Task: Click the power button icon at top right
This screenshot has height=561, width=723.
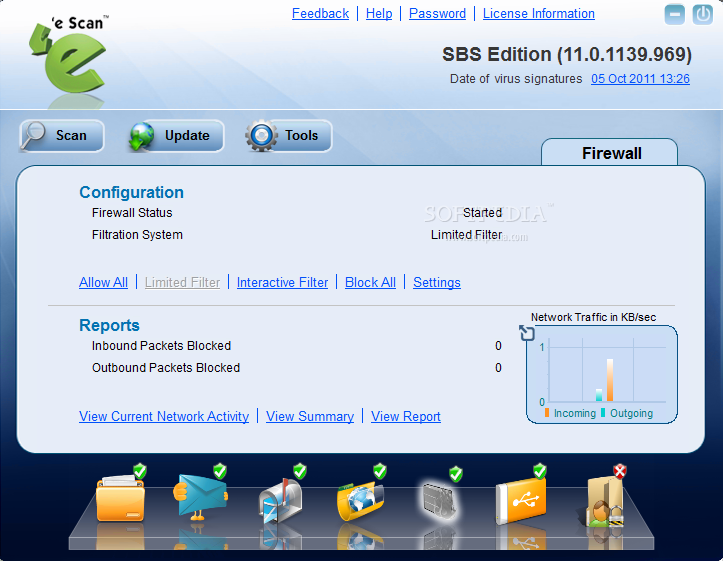Action: point(703,14)
